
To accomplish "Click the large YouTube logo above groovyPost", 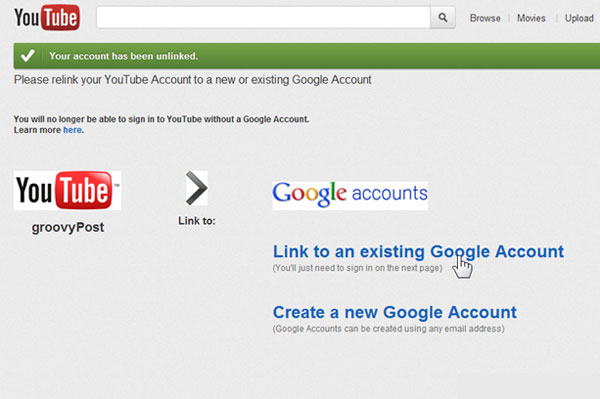I will pyautogui.click(x=67, y=190).
